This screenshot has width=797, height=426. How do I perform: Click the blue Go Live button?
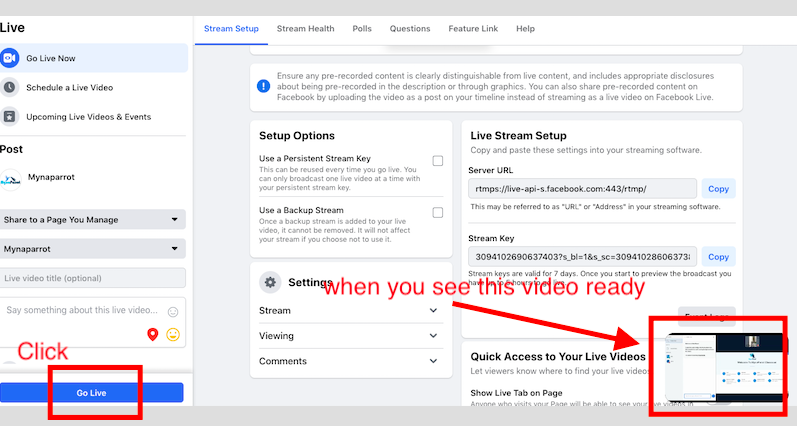(x=91, y=392)
